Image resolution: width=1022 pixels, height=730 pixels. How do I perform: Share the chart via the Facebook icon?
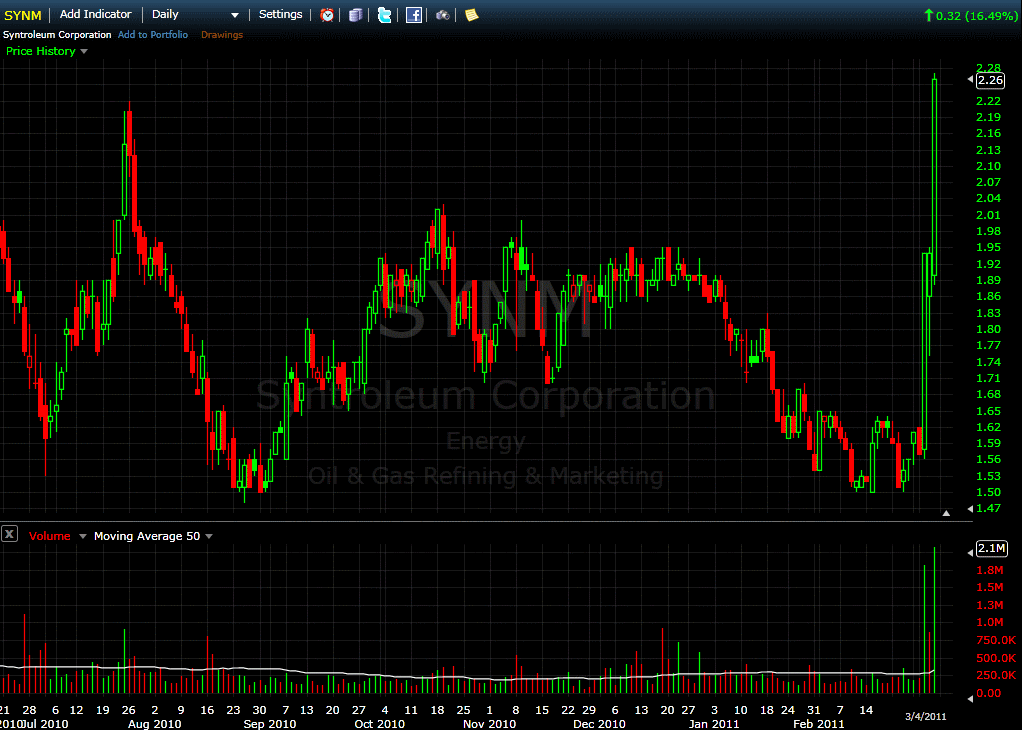pyautogui.click(x=414, y=14)
